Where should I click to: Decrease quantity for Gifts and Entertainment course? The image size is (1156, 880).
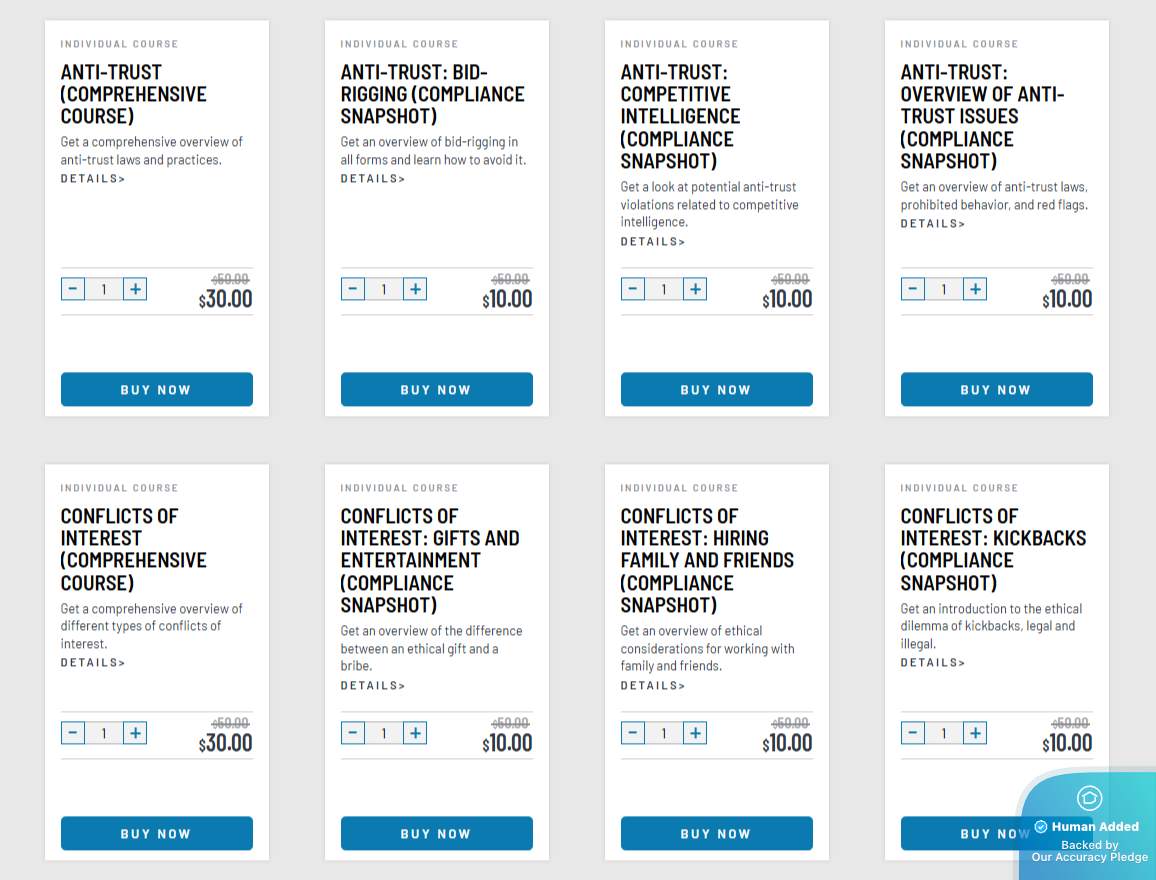pos(353,733)
